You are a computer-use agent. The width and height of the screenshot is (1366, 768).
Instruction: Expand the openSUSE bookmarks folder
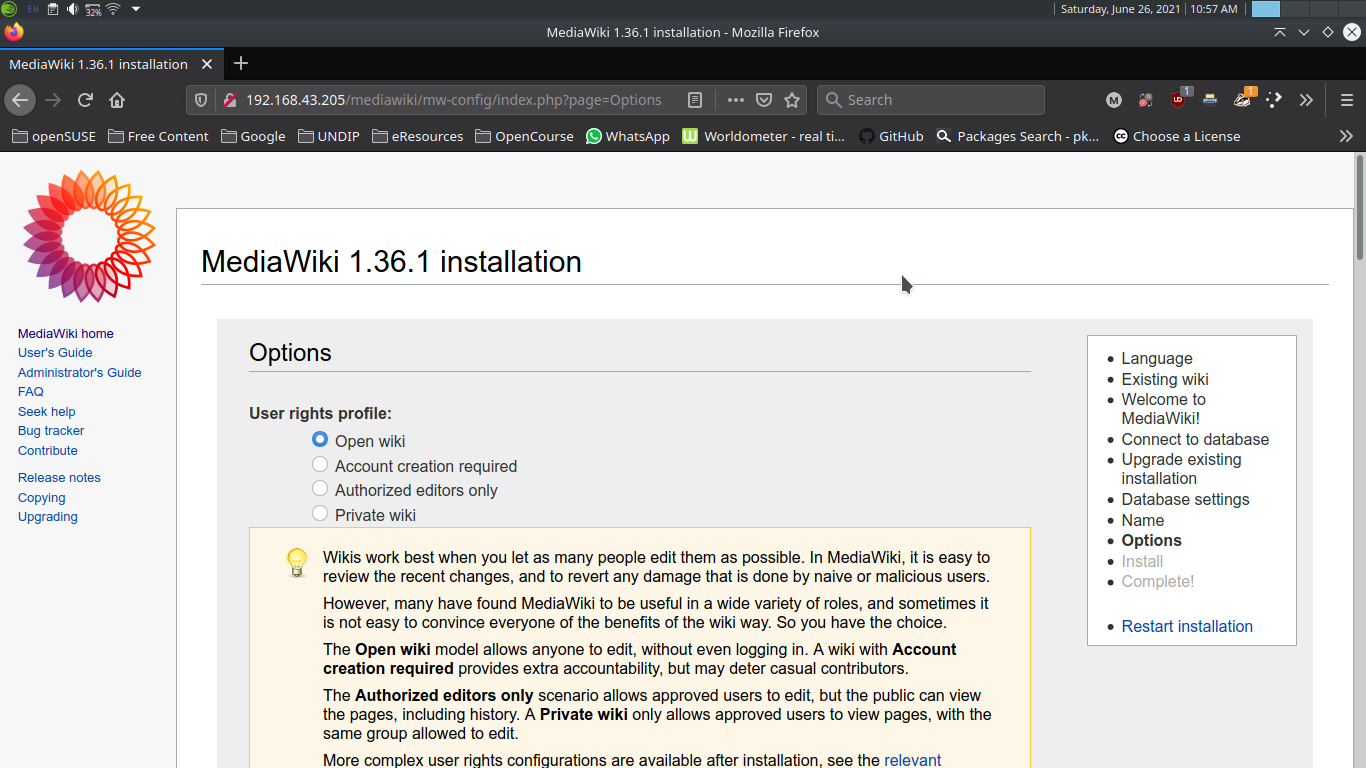click(x=54, y=136)
